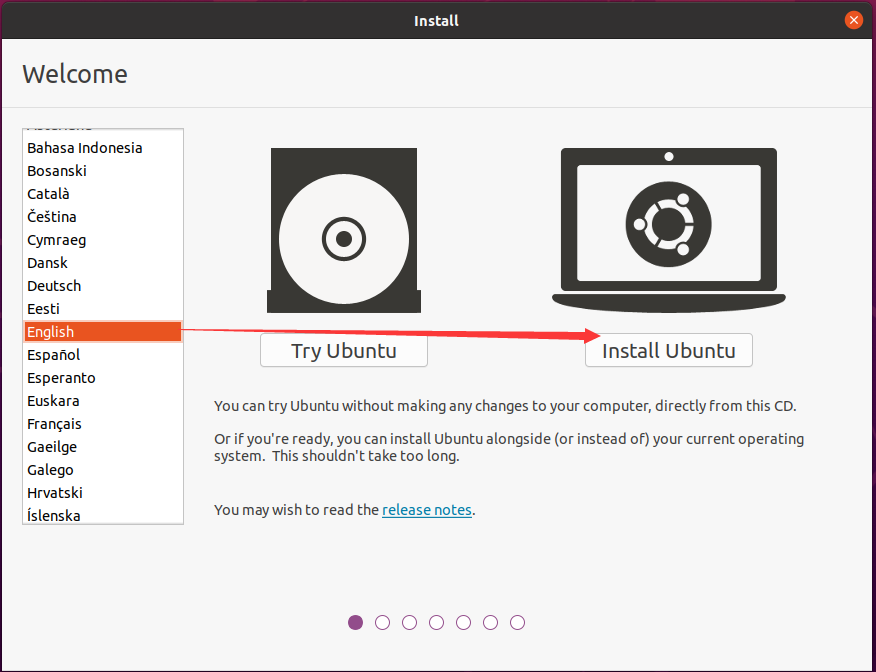The image size is (876, 672).
Task: Close the Install window
Action: [x=853, y=21]
